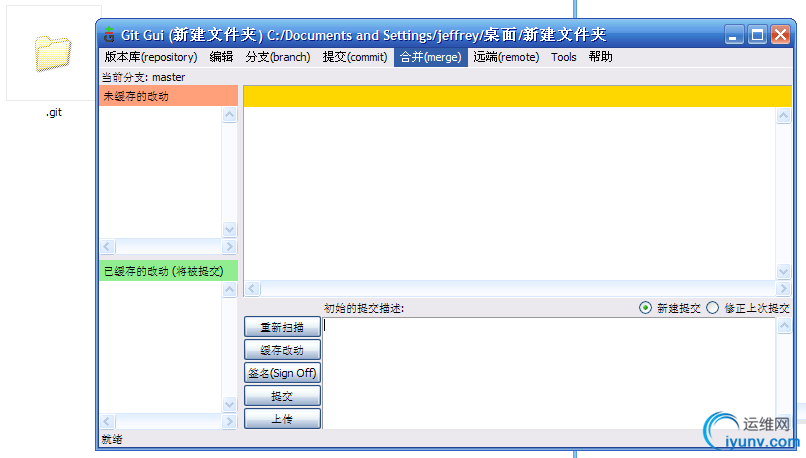Click up arrow of commit message scrollbar
Image resolution: width=806 pixels, height=458 pixels.
click(x=784, y=325)
